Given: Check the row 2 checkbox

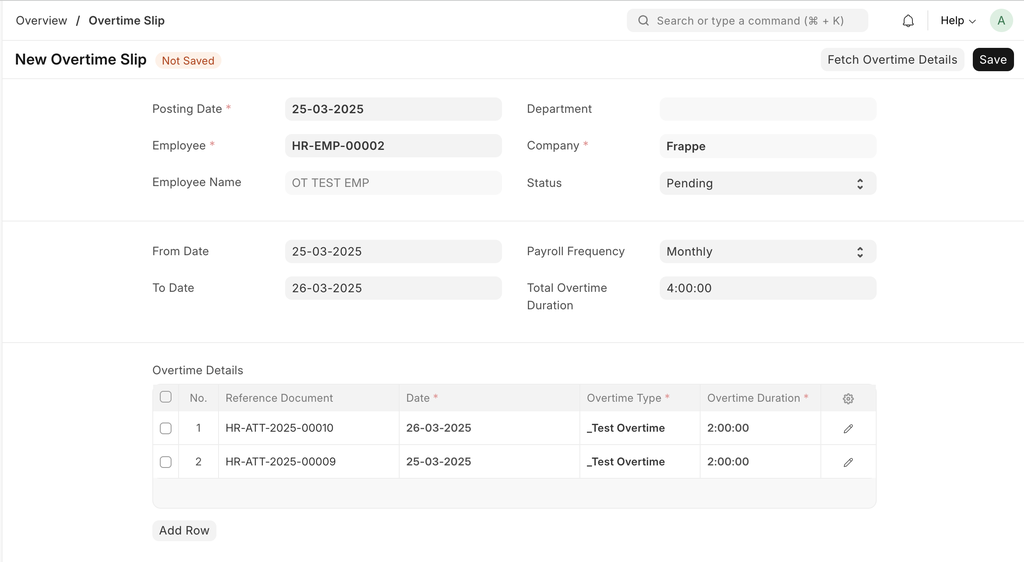Looking at the screenshot, I should tap(166, 462).
